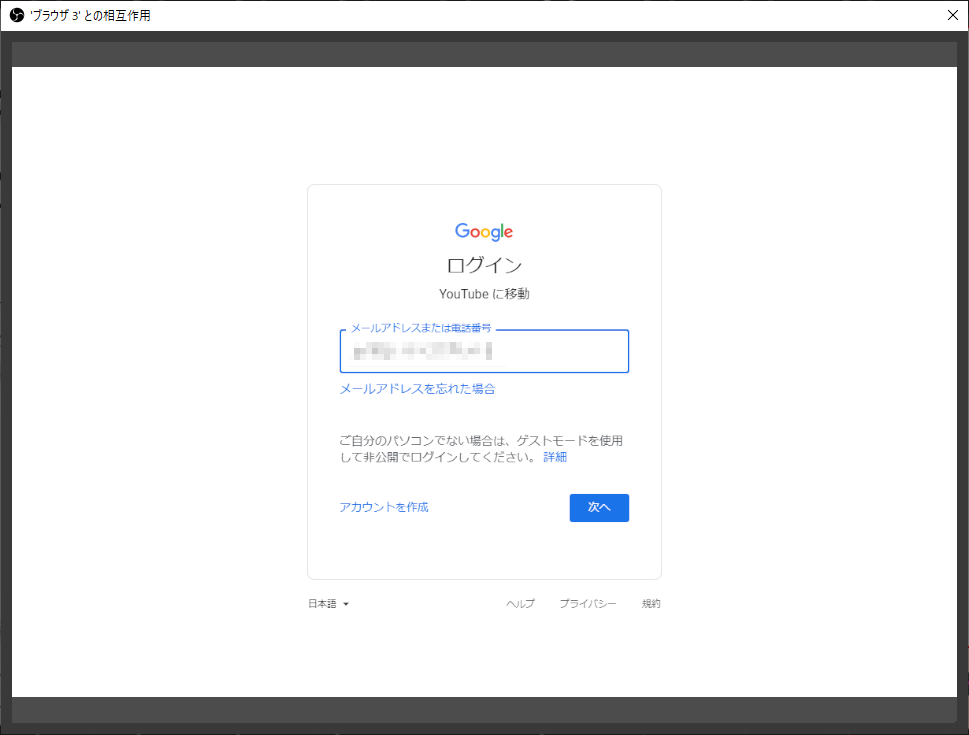Click the Google logo
The width and height of the screenshot is (969, 735).
tap(483, 231)
